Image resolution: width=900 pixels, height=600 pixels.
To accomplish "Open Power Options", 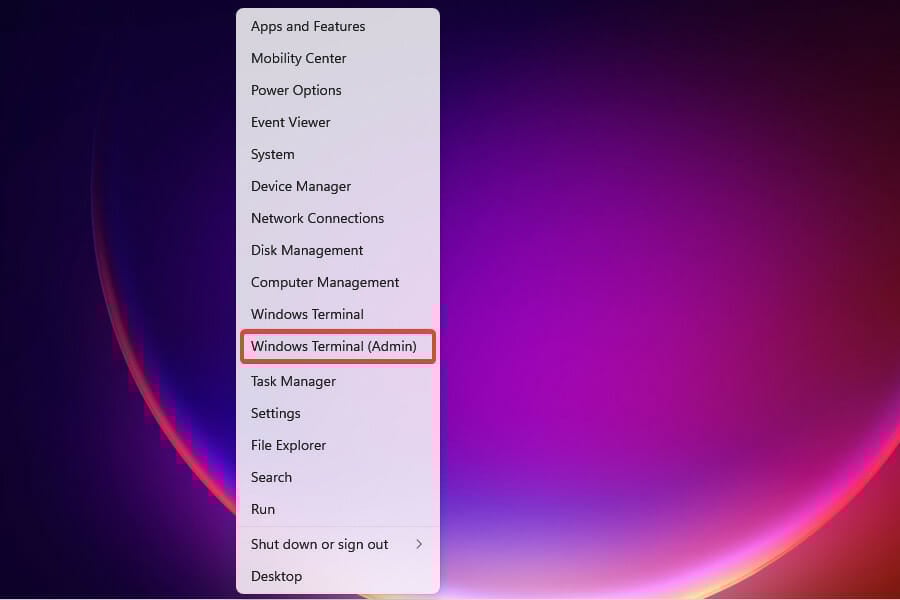I will 338,91.
